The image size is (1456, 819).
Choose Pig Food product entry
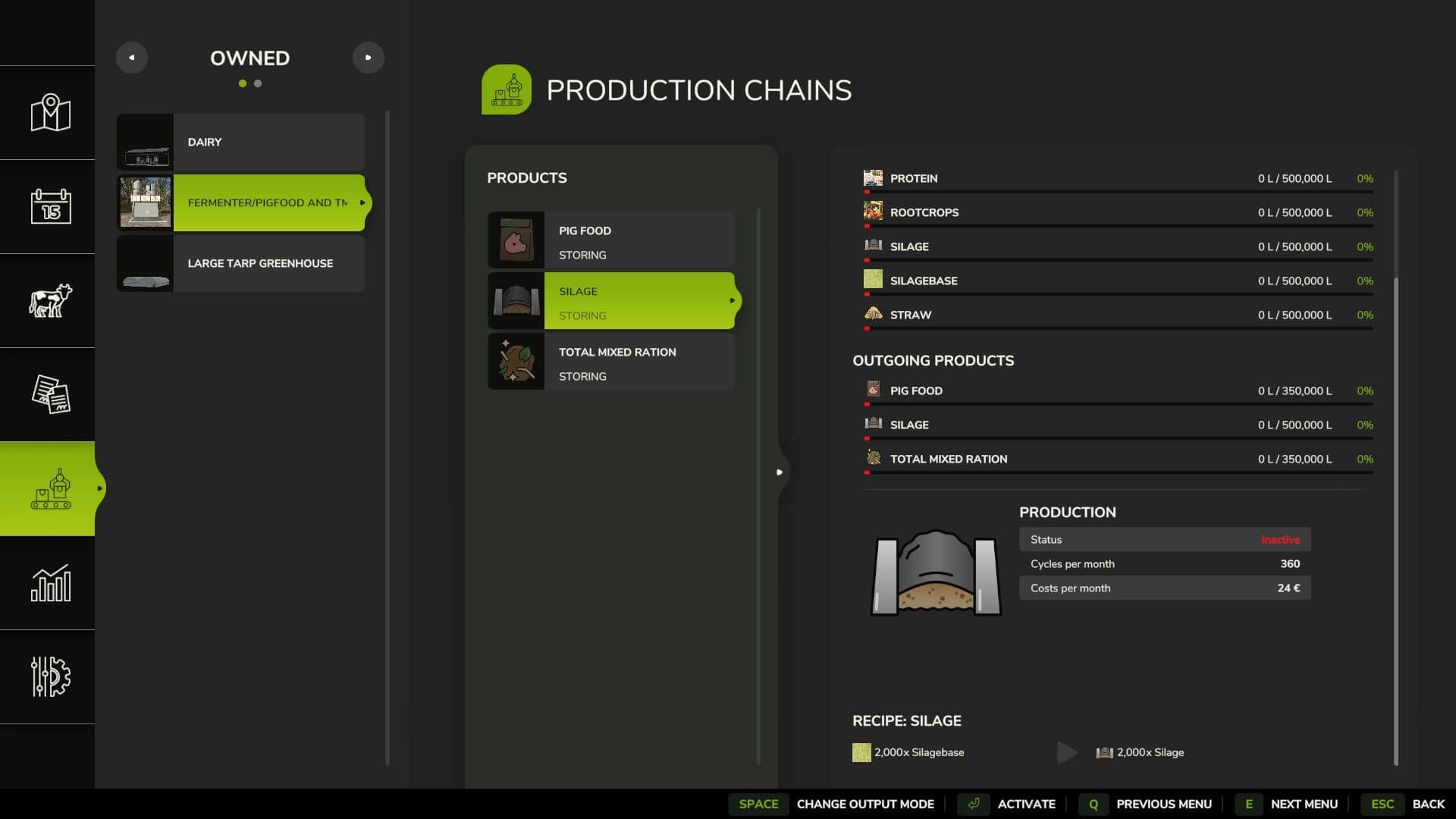[611, 240]
